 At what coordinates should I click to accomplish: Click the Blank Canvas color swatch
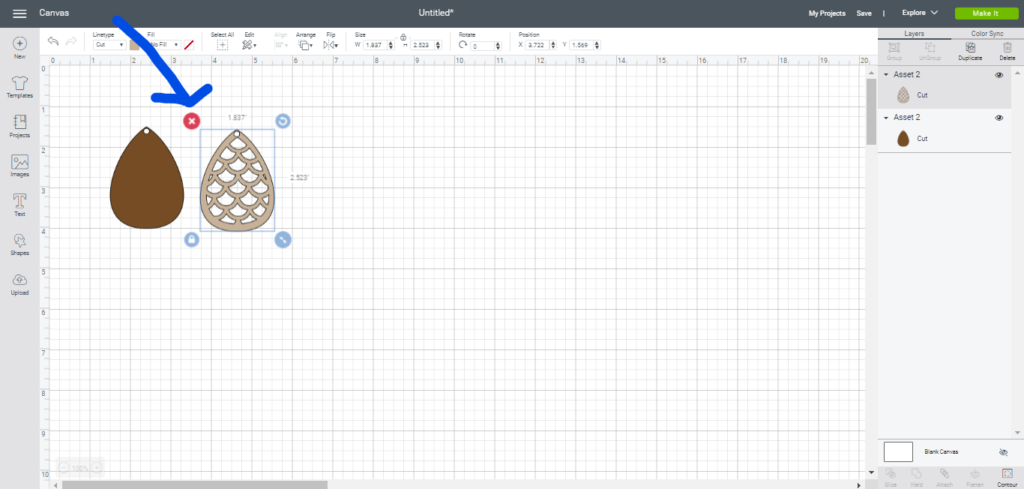tap(898, 452)
